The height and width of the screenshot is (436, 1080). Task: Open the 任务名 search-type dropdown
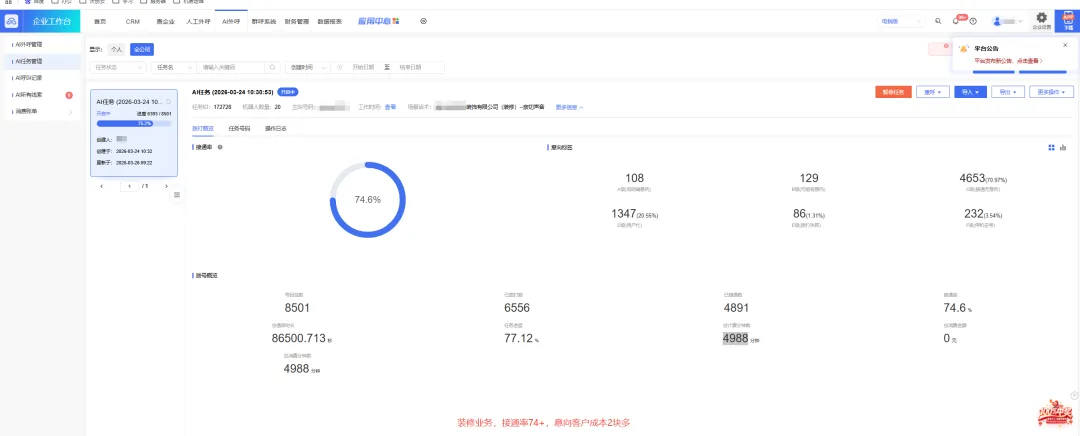(174, 68)
